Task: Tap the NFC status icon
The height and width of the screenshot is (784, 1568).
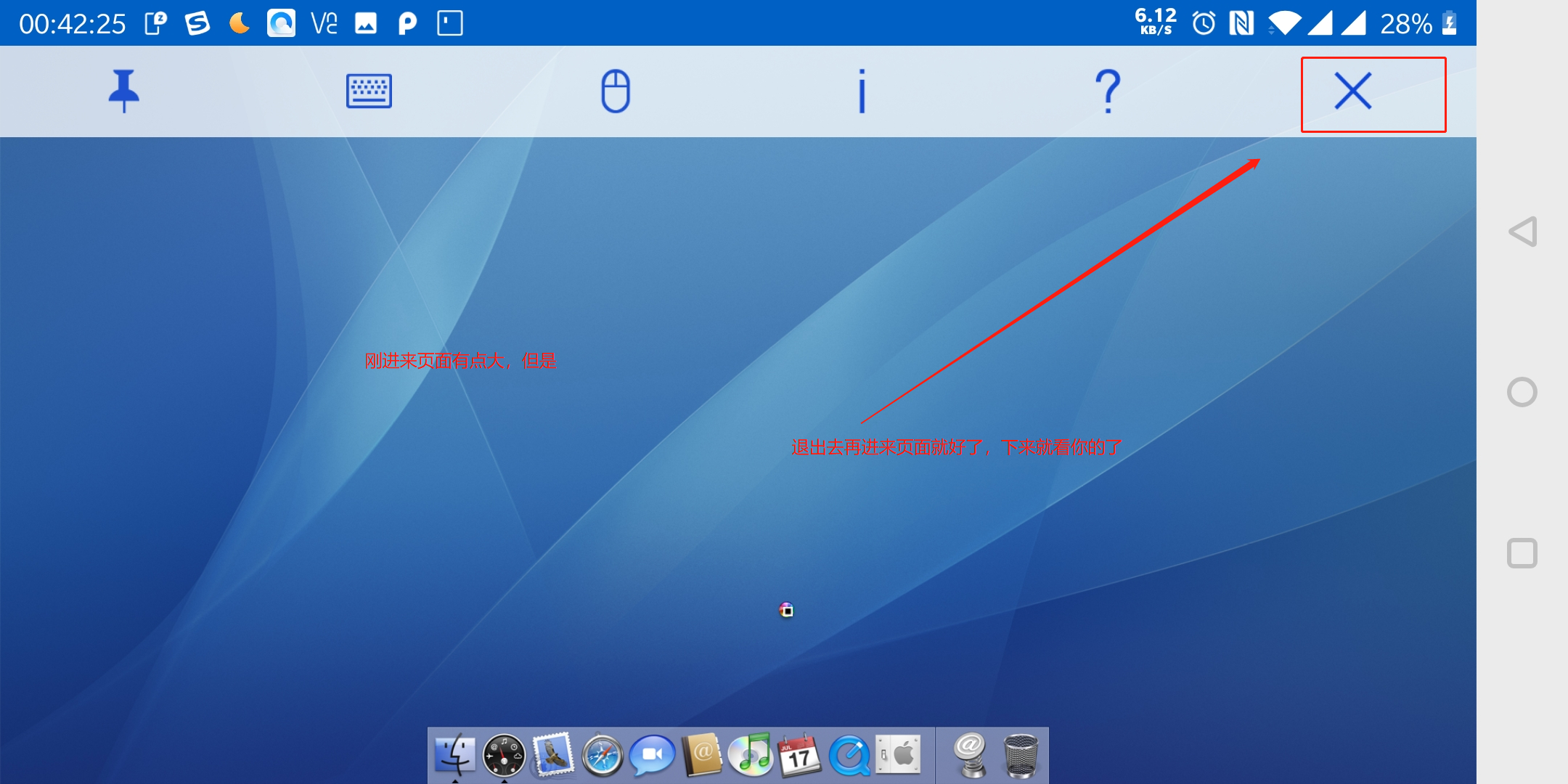Action: (1241, 23)
